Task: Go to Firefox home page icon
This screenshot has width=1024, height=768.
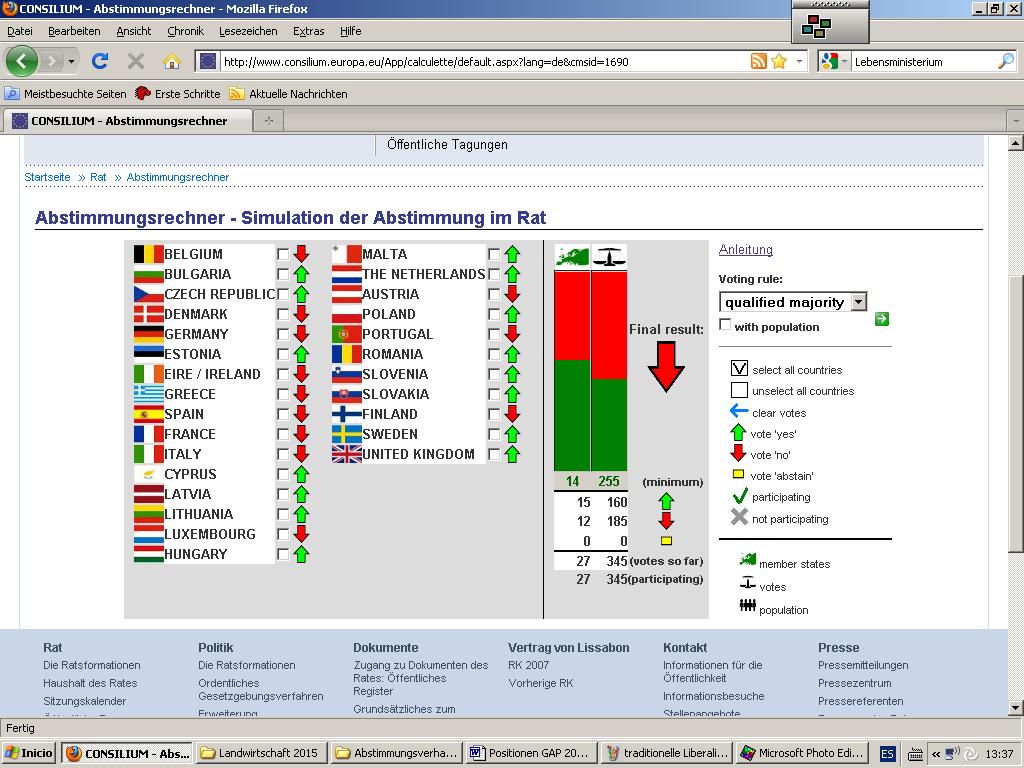Action: (x=172, y=61)
